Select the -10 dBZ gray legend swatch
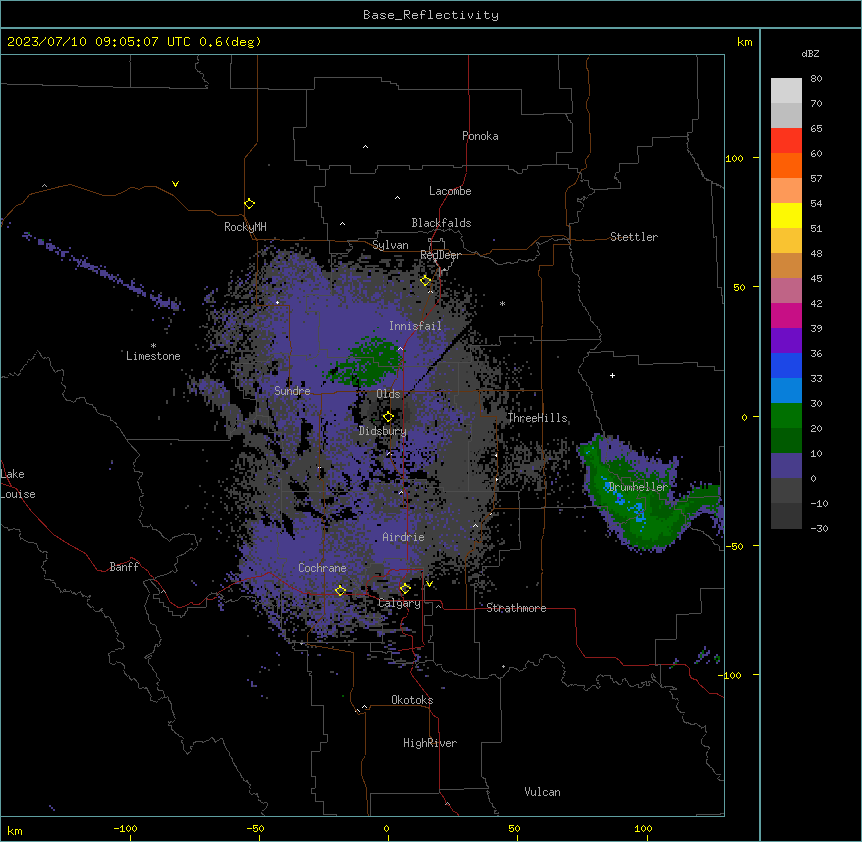 click(786, 516)
